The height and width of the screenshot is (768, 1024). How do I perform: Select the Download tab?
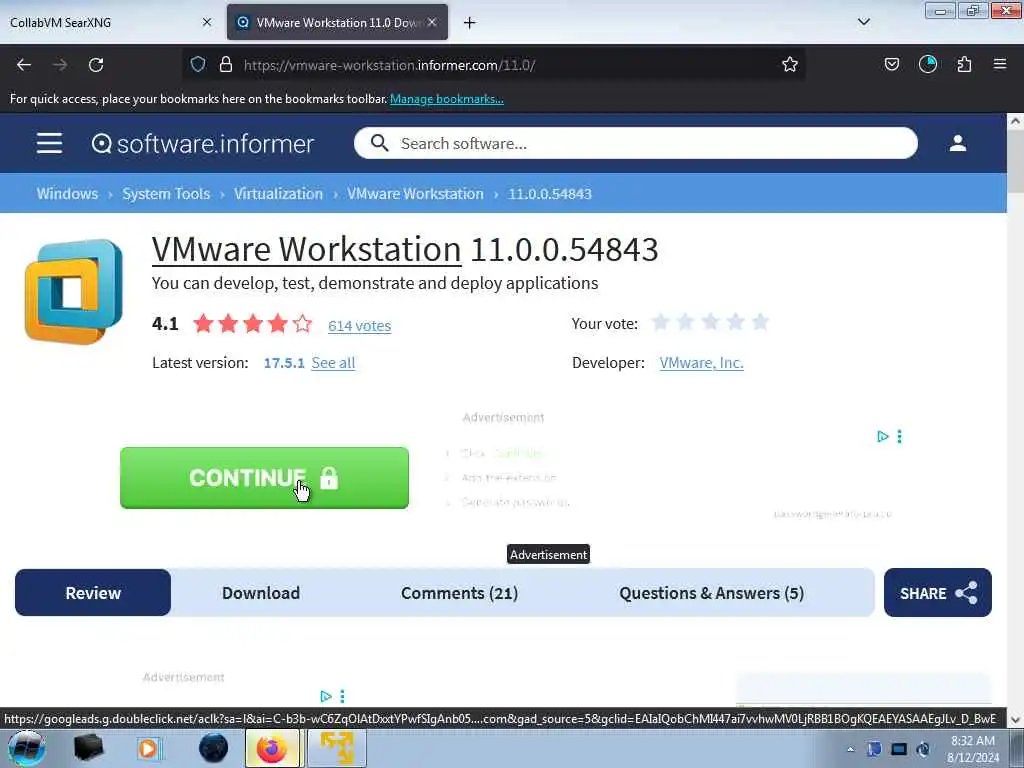coord(261,593)
